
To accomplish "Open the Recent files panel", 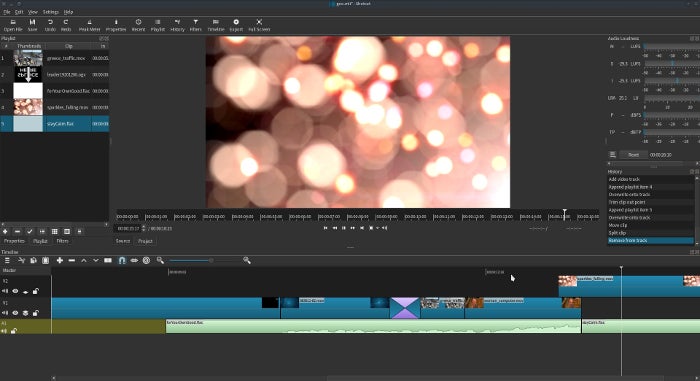I will [138, 25].
